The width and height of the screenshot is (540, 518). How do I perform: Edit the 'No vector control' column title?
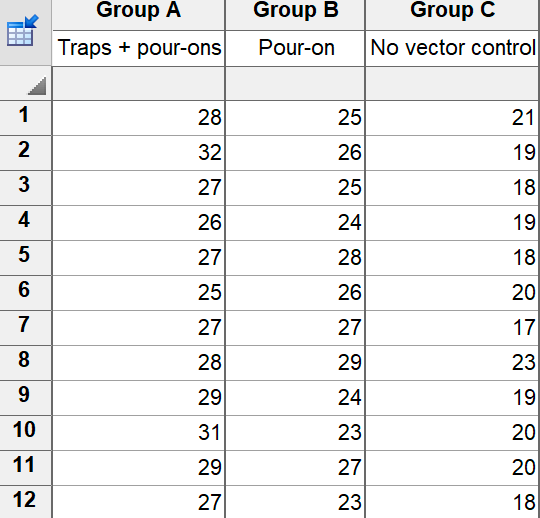(452, 48)
